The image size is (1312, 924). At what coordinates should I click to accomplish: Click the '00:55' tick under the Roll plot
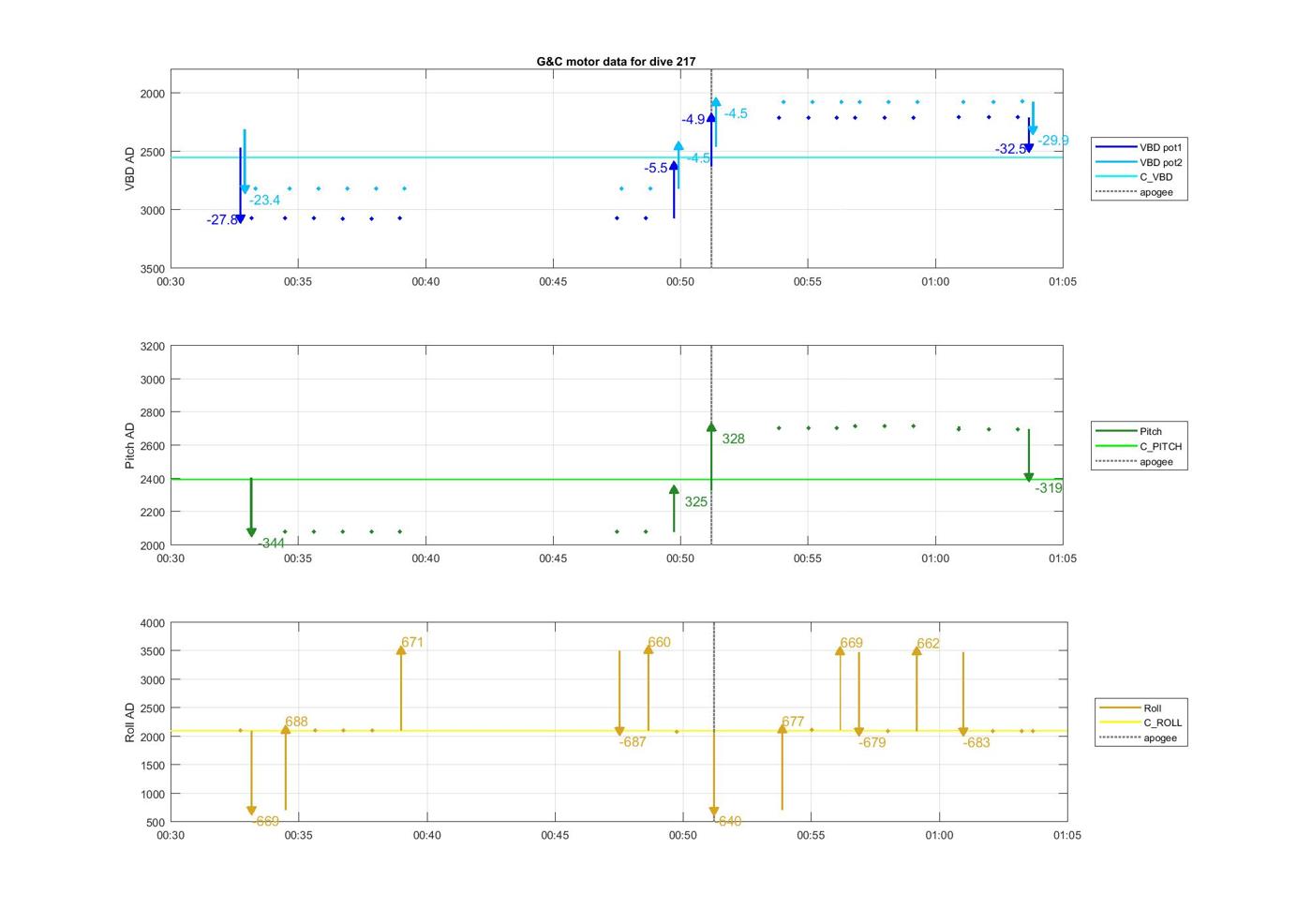click(812, 836)
